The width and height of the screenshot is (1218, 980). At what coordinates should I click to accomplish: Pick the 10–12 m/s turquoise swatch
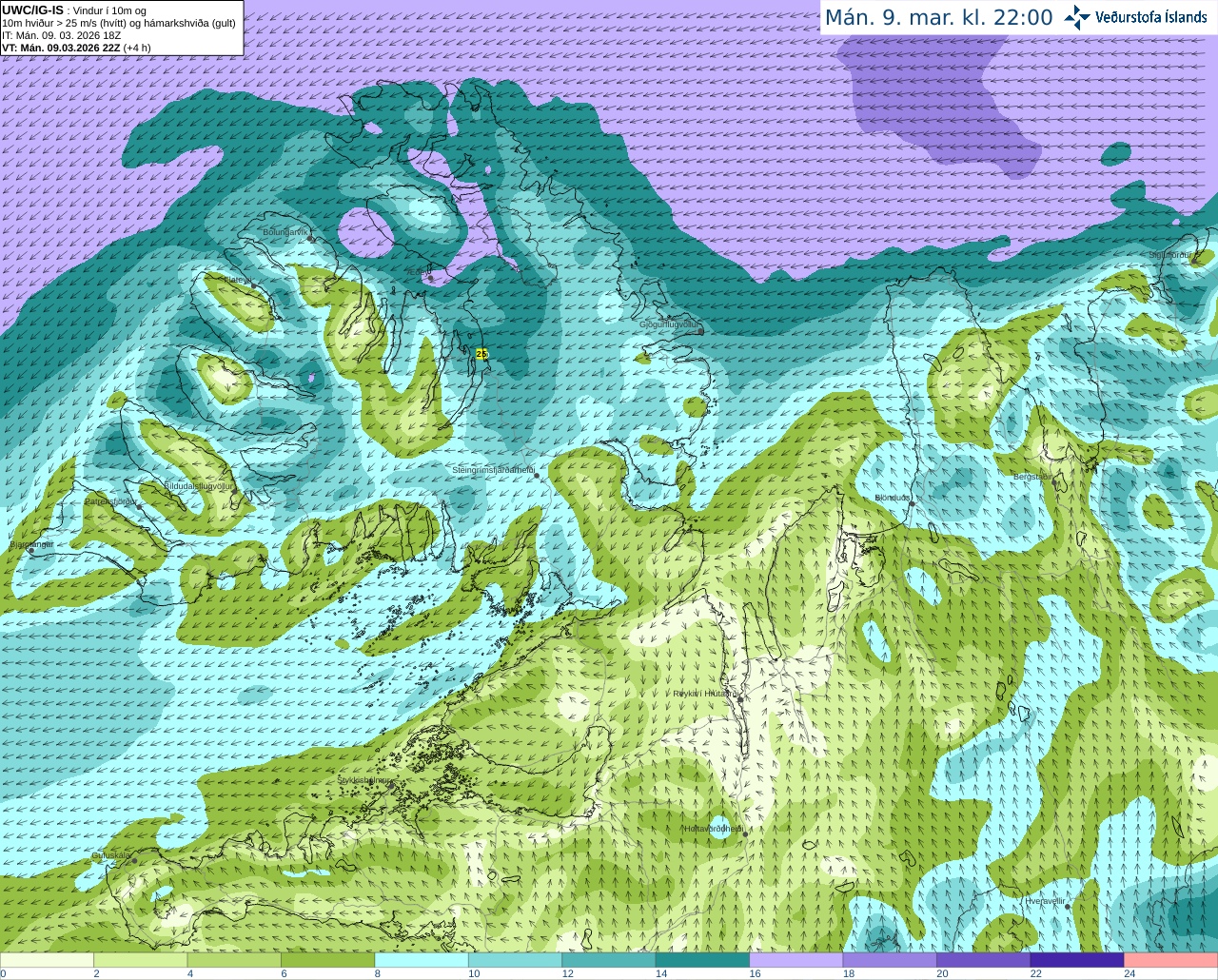516,960
